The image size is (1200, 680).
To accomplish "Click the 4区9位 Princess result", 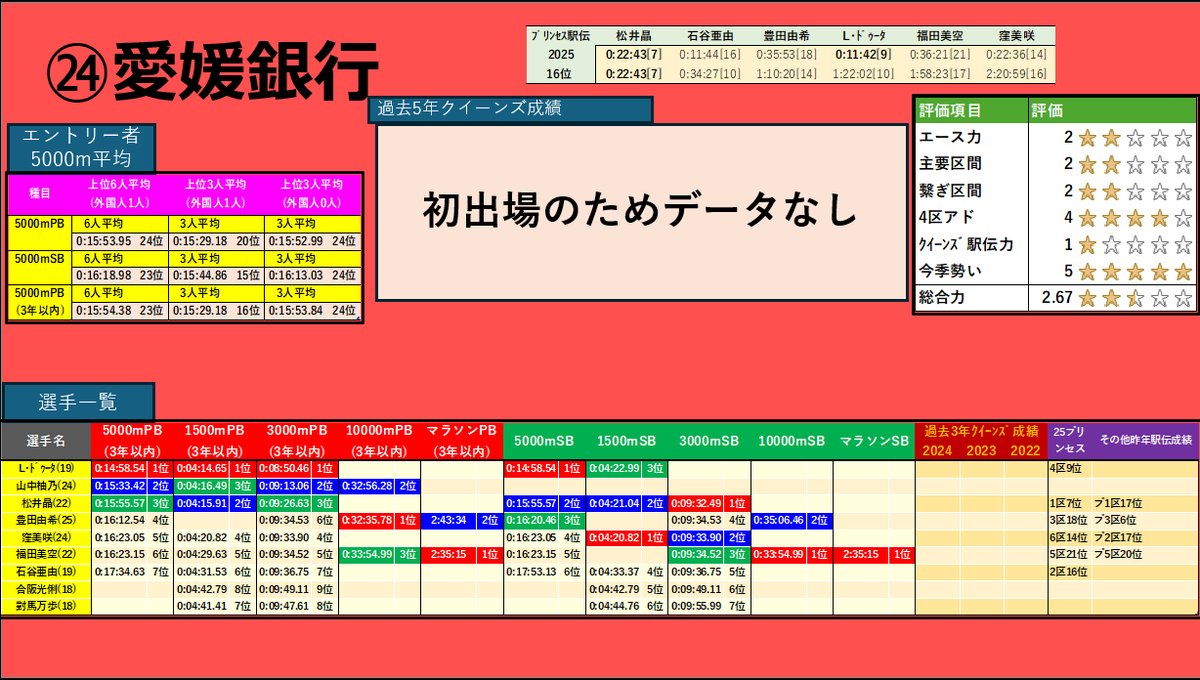I will coord(1064,468).
